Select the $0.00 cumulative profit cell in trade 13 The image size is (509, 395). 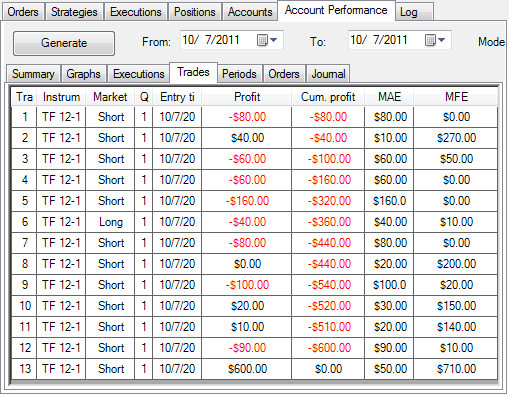pyautogui.click(x=328, y=369)
